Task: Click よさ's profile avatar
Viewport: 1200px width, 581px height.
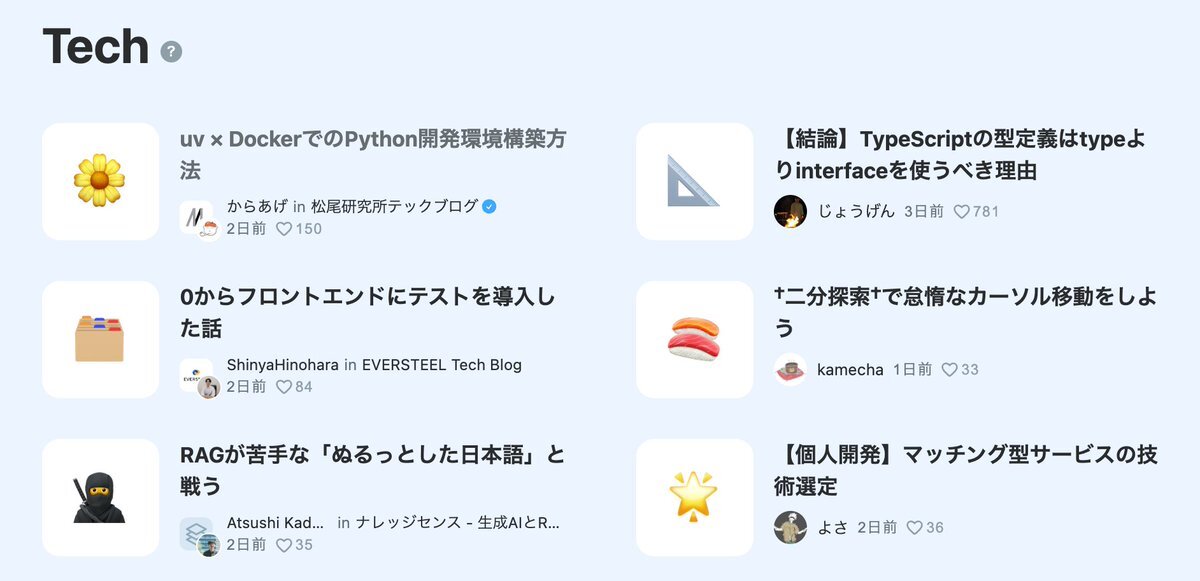Action: point(790,527)
